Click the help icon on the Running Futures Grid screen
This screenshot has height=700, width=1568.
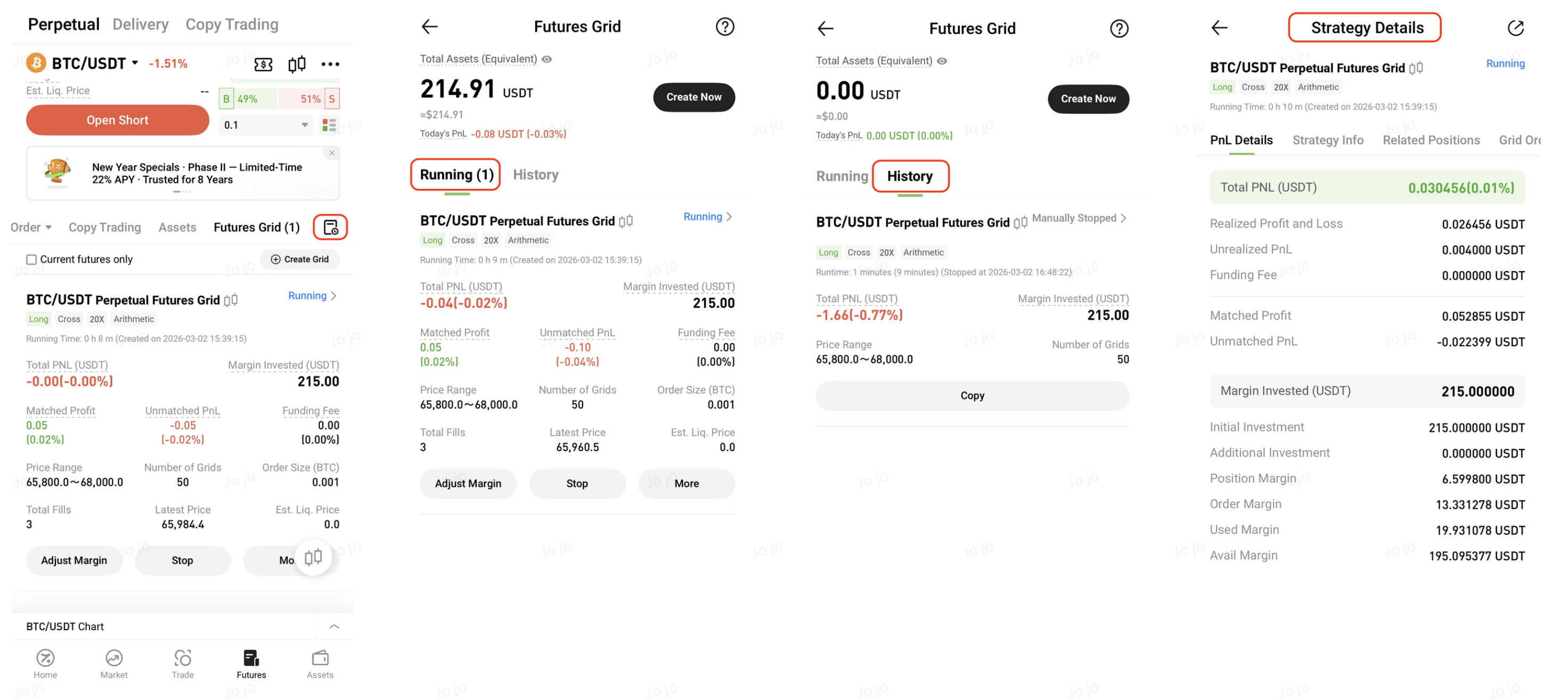724,27
